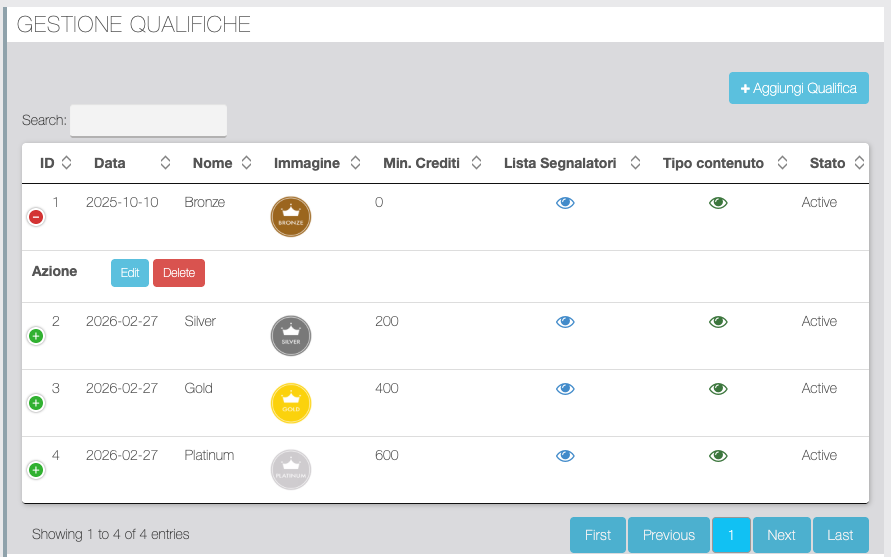Click the Silver badge image
Image resolution: width=891 pixels, height=557 pixels.
291,336
